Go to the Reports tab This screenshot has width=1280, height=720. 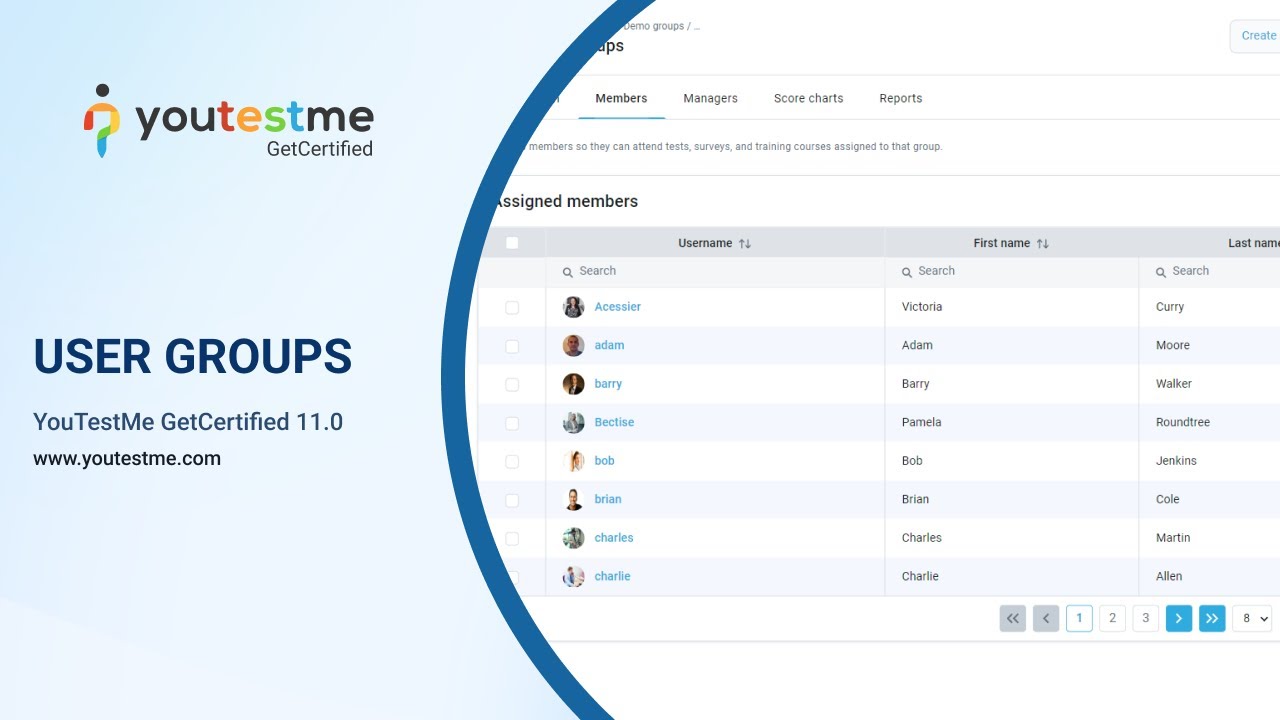coord(900,98)
